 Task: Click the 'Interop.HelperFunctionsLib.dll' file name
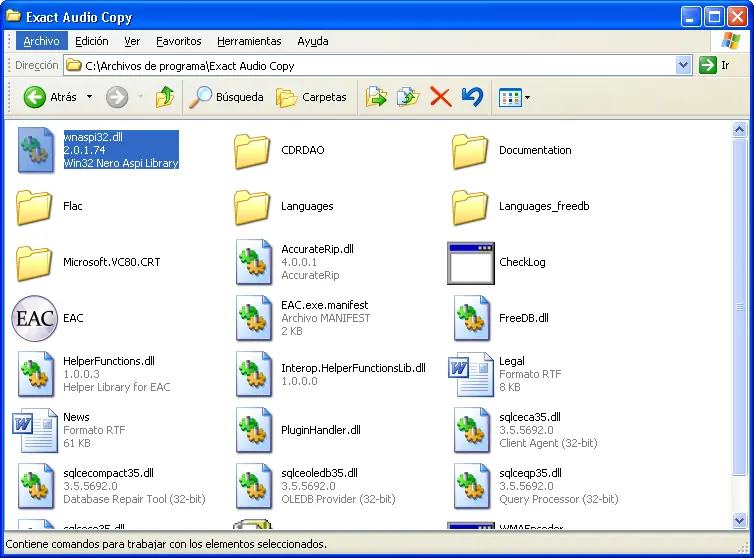tap(353, 368)
